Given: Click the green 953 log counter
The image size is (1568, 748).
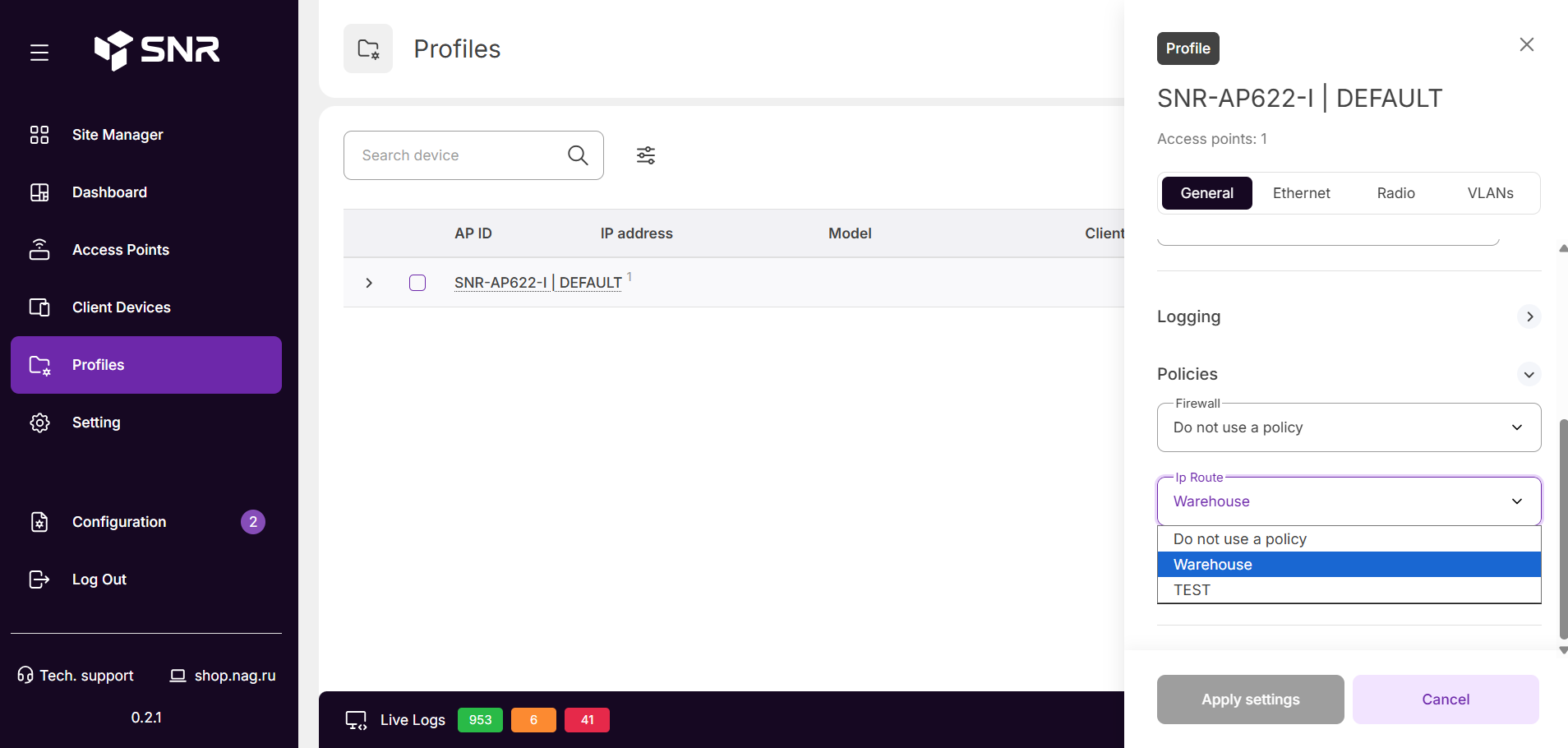Looking at the screenshot, I should click(480, 720).
